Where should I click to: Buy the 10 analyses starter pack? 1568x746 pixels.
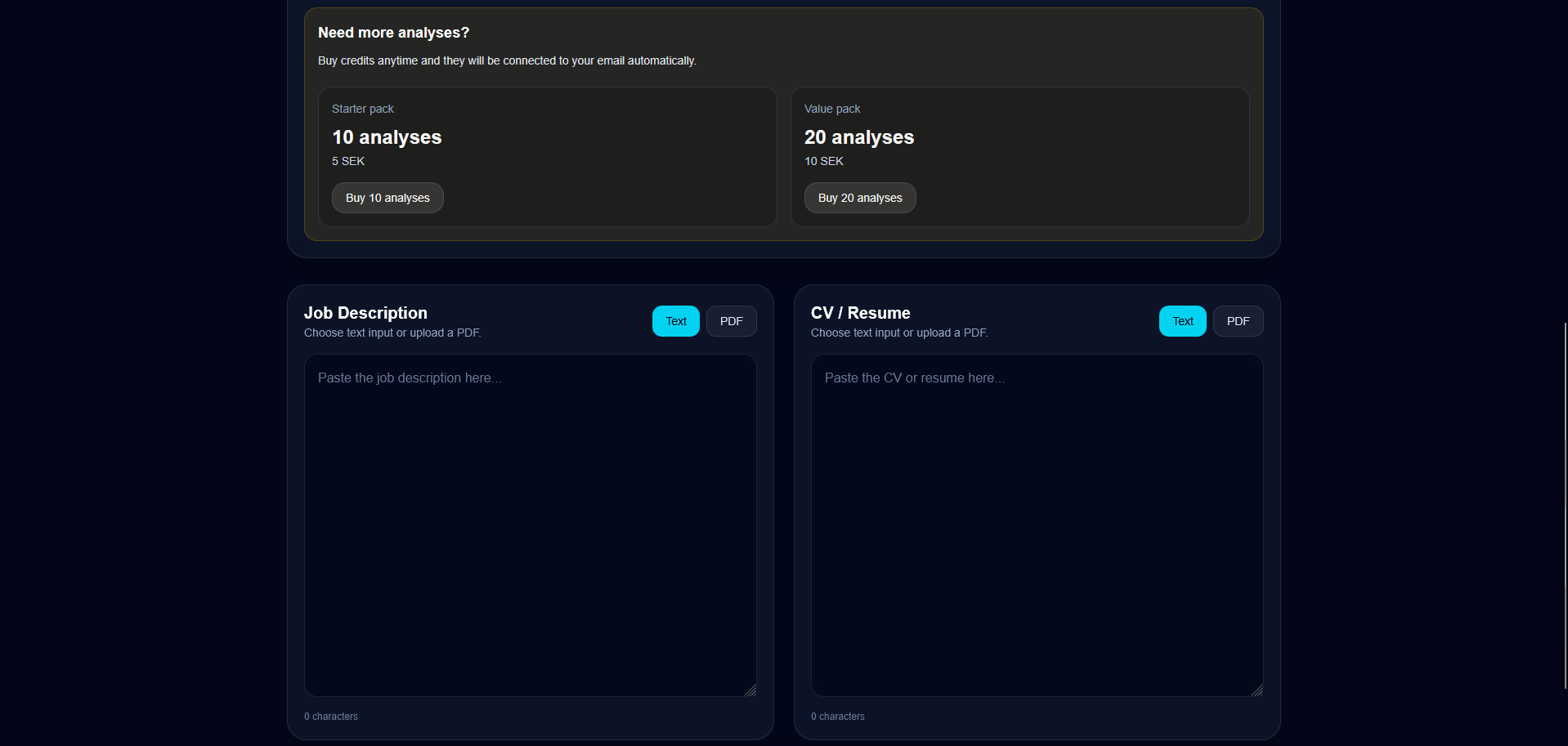coord(388,198)
